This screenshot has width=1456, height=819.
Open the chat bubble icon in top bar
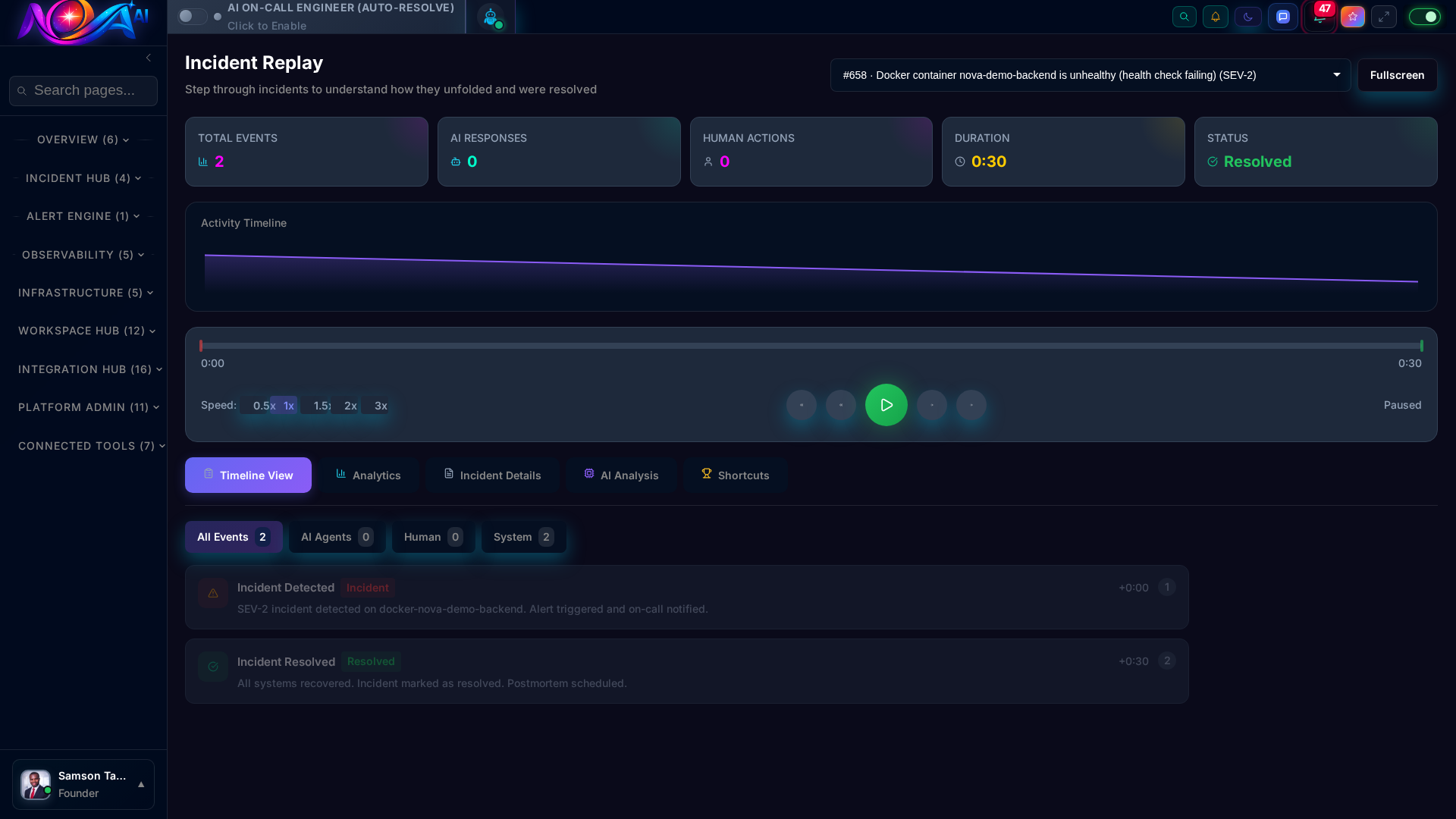click(1283, 16)
